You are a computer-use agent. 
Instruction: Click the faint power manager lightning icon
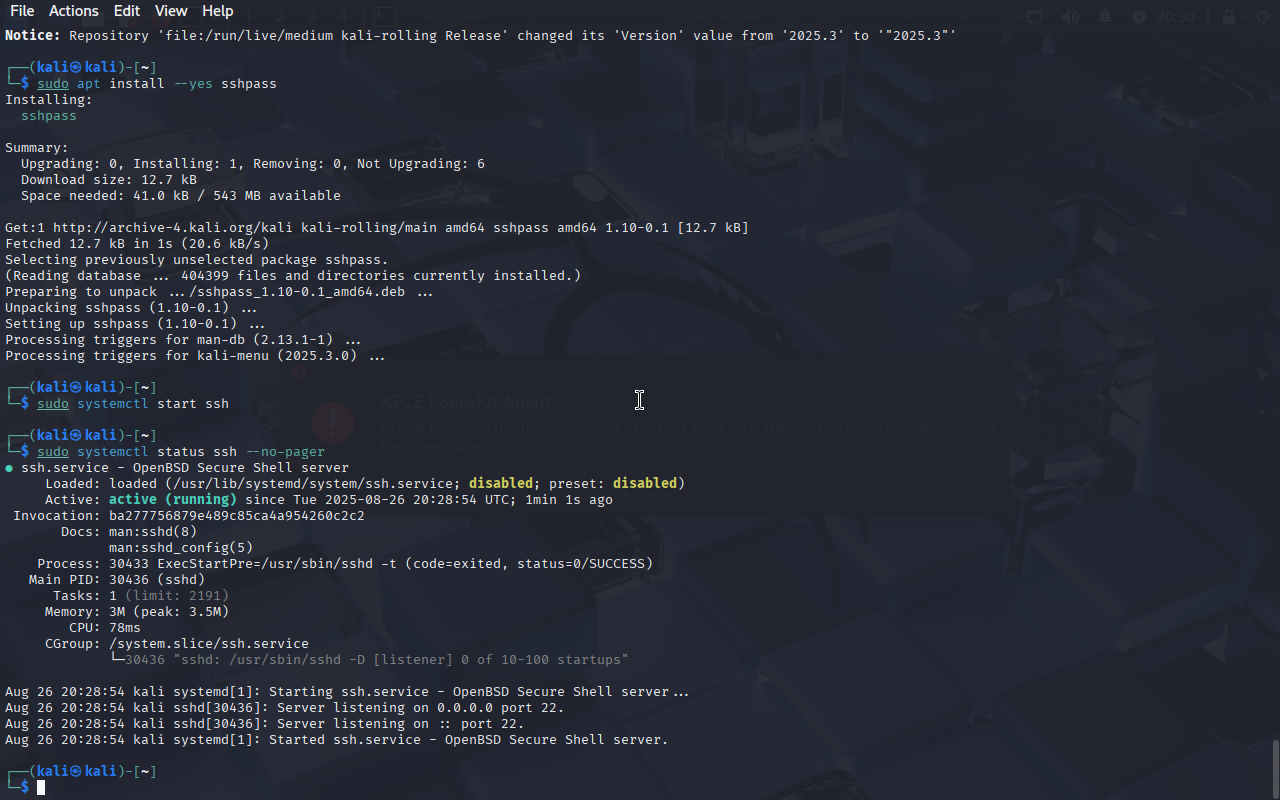pos(1139,17)
